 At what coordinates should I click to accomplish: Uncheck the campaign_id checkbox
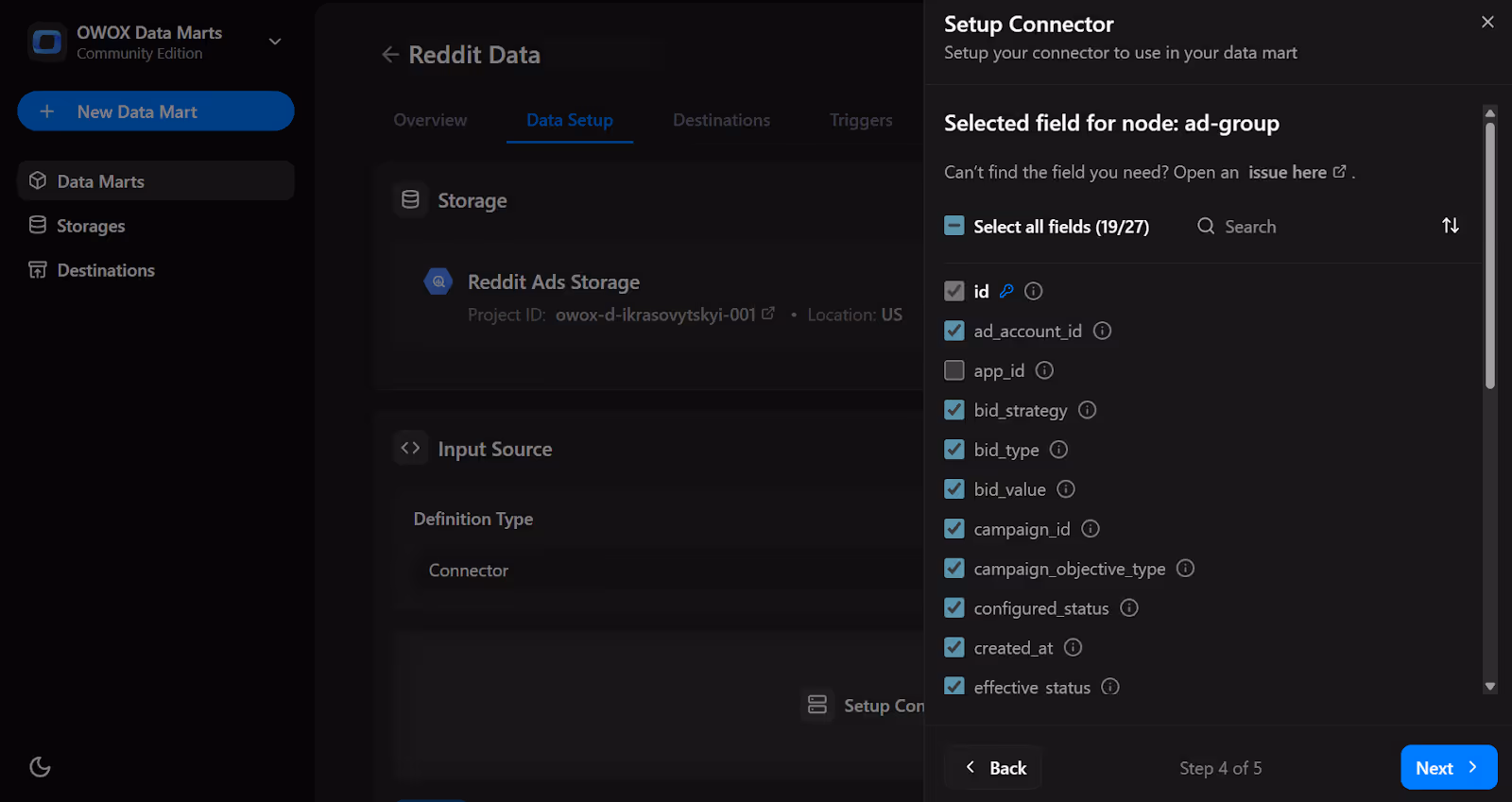pyautogui.click(x=954, y=529)
